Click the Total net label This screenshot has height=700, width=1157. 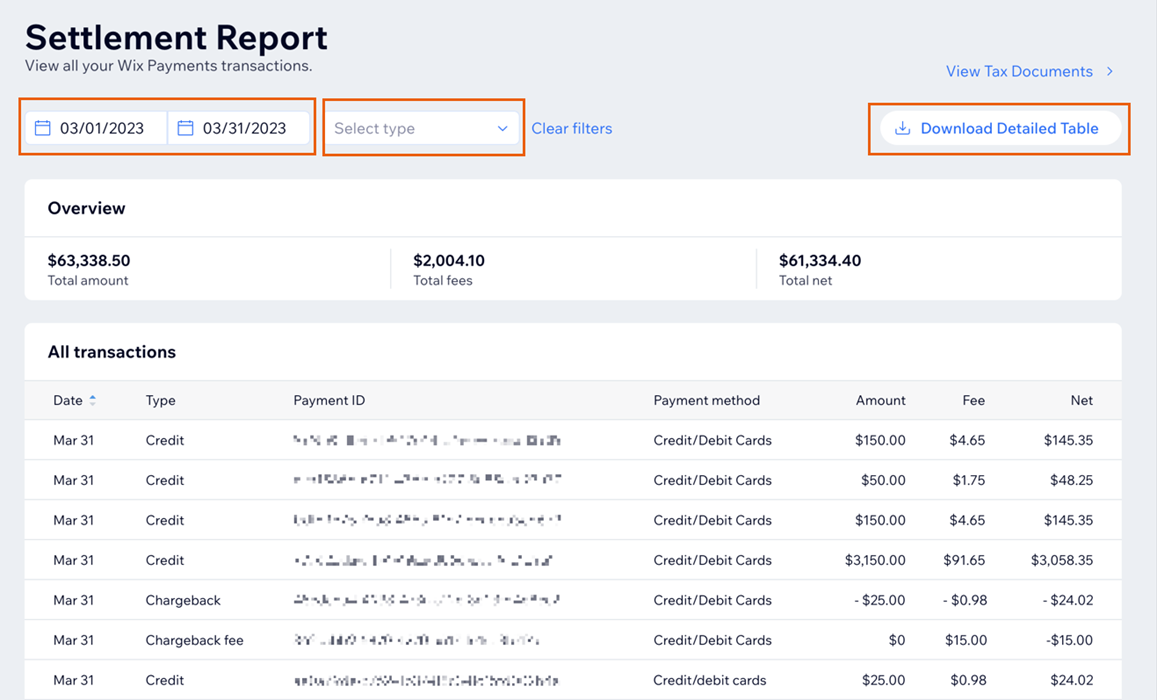[x=806, y=280]
